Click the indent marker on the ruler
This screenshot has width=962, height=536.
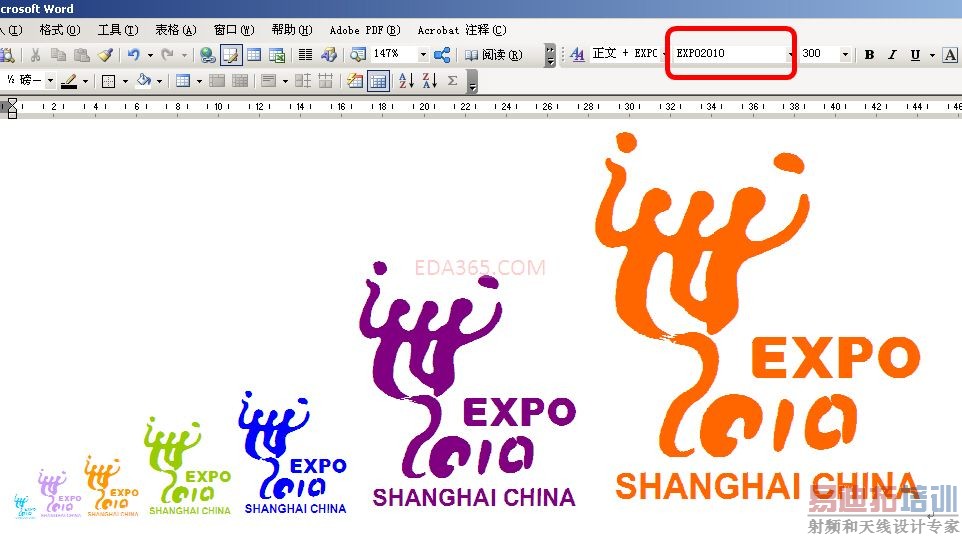tap(12, 108)
